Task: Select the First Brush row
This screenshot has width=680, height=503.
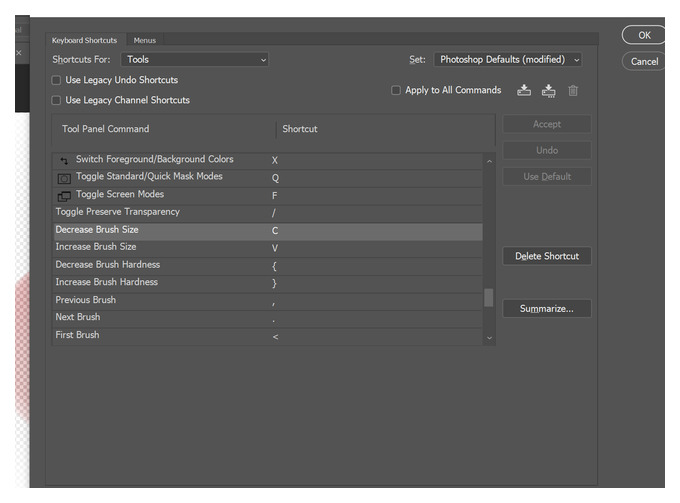Action: pyautogui.click(x=268, y=336)
